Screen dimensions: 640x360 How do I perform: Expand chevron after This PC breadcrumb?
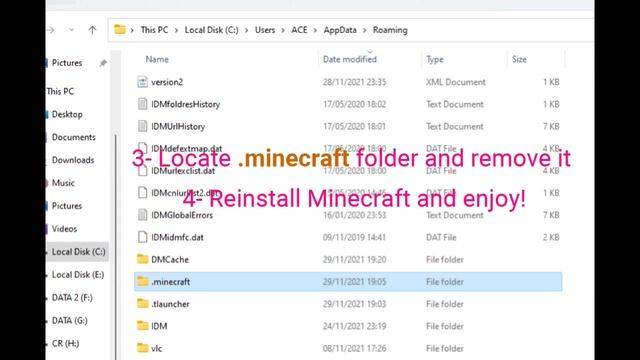click(176, 30)
